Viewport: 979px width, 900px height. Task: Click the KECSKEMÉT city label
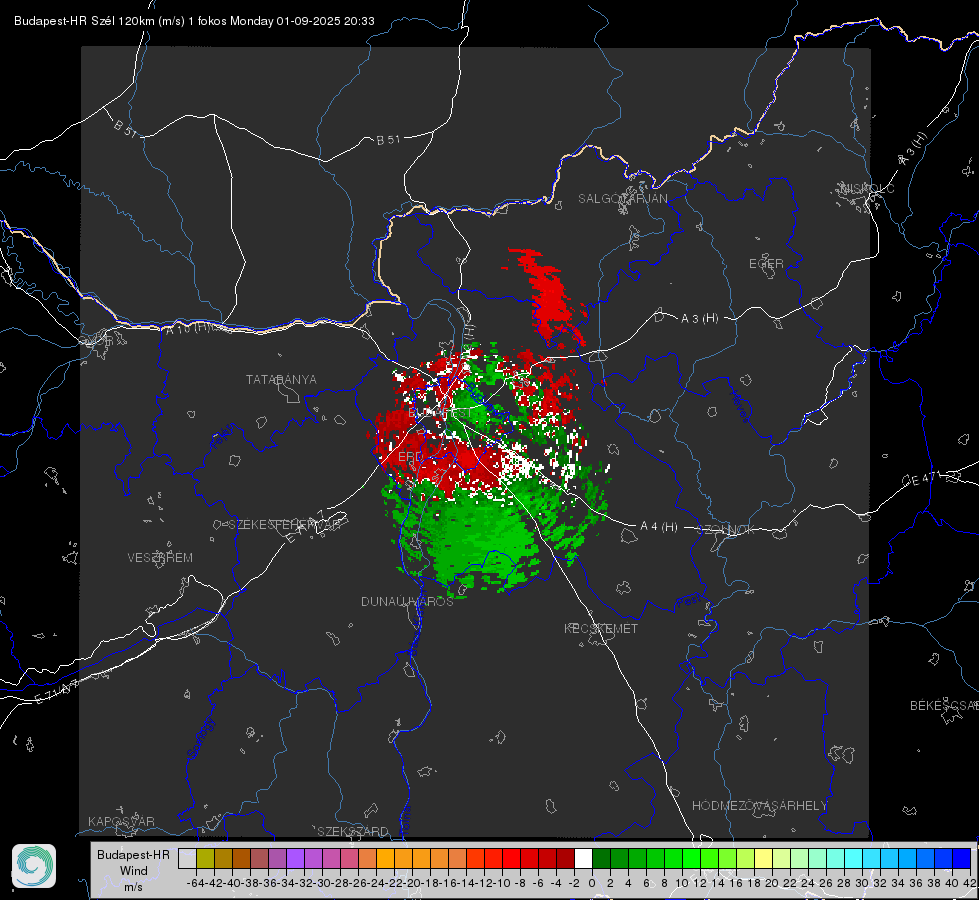(601, 628)
